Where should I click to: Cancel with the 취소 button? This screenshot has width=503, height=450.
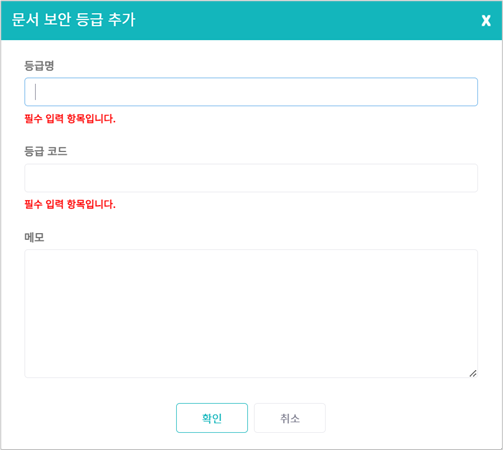click(290, 418)
